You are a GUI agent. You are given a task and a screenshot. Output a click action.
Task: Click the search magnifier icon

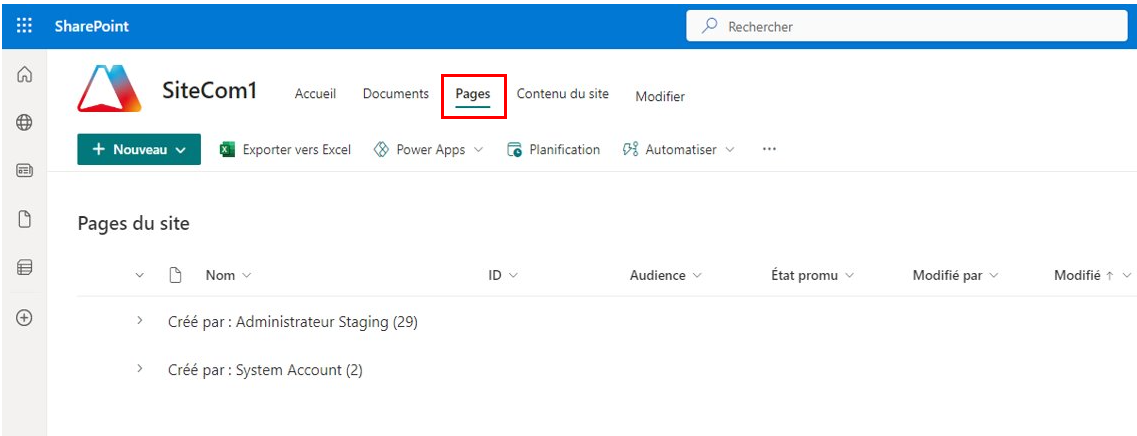tap(710, 26)
